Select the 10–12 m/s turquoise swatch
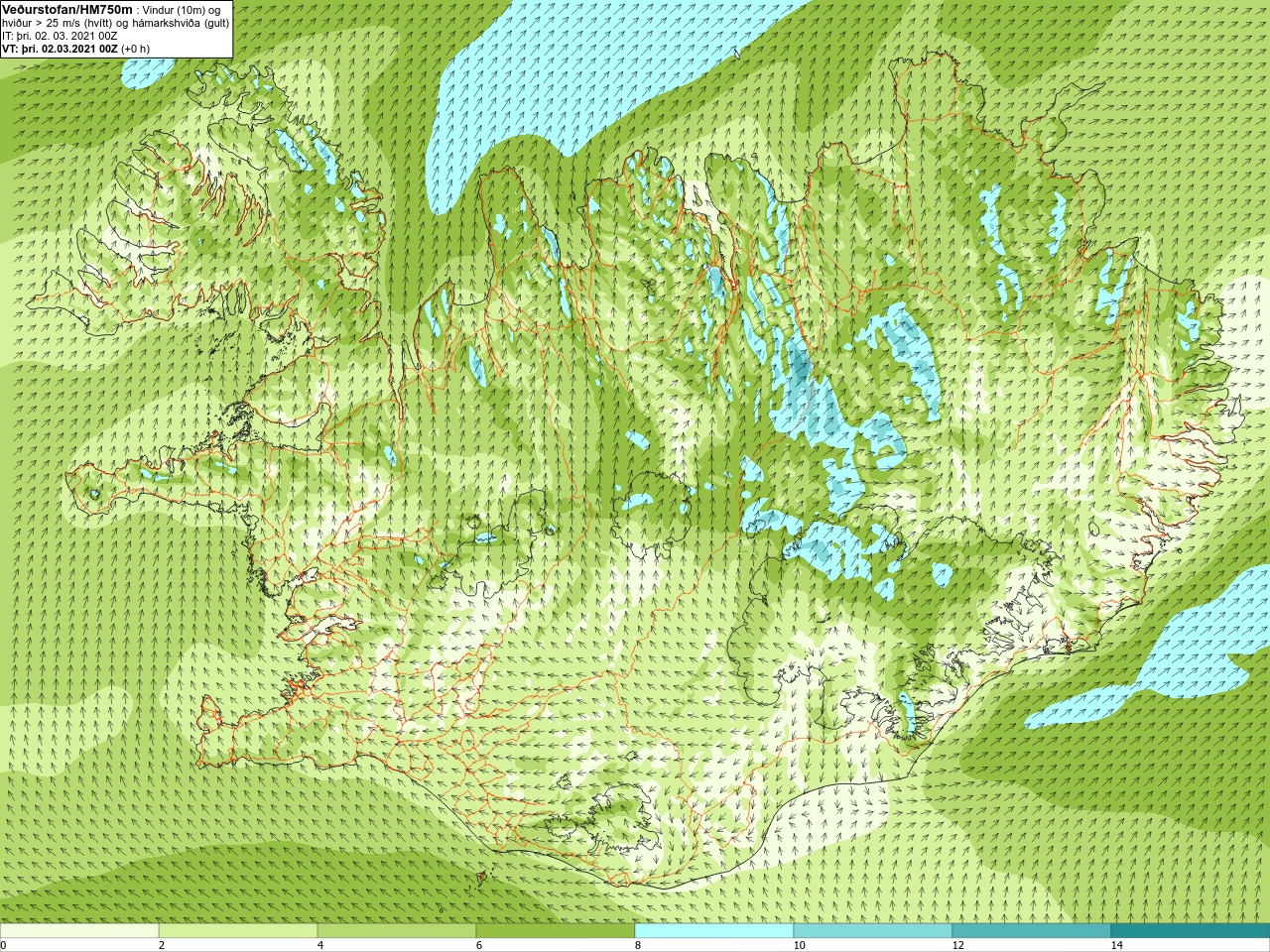This screenshot has width=1270, height=952. tap(873, 931)
